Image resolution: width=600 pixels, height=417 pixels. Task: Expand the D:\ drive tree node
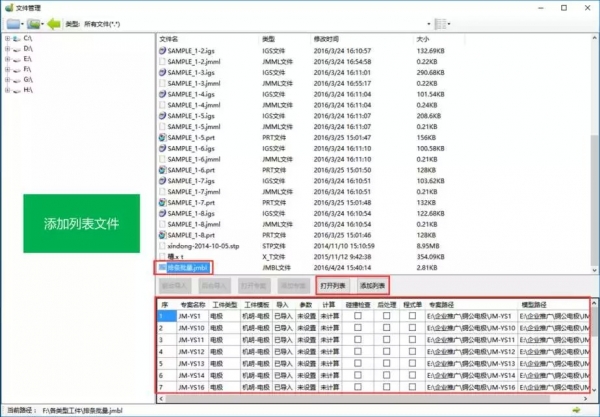tap(7, 48)
